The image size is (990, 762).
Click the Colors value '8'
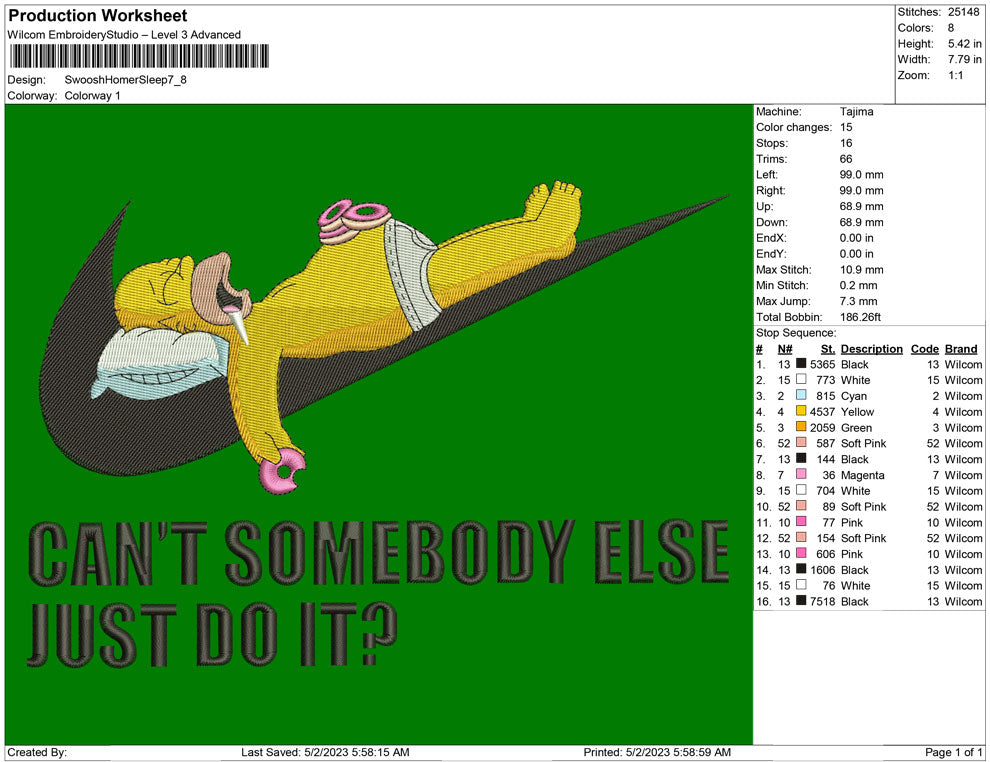(x=951, y=28)
